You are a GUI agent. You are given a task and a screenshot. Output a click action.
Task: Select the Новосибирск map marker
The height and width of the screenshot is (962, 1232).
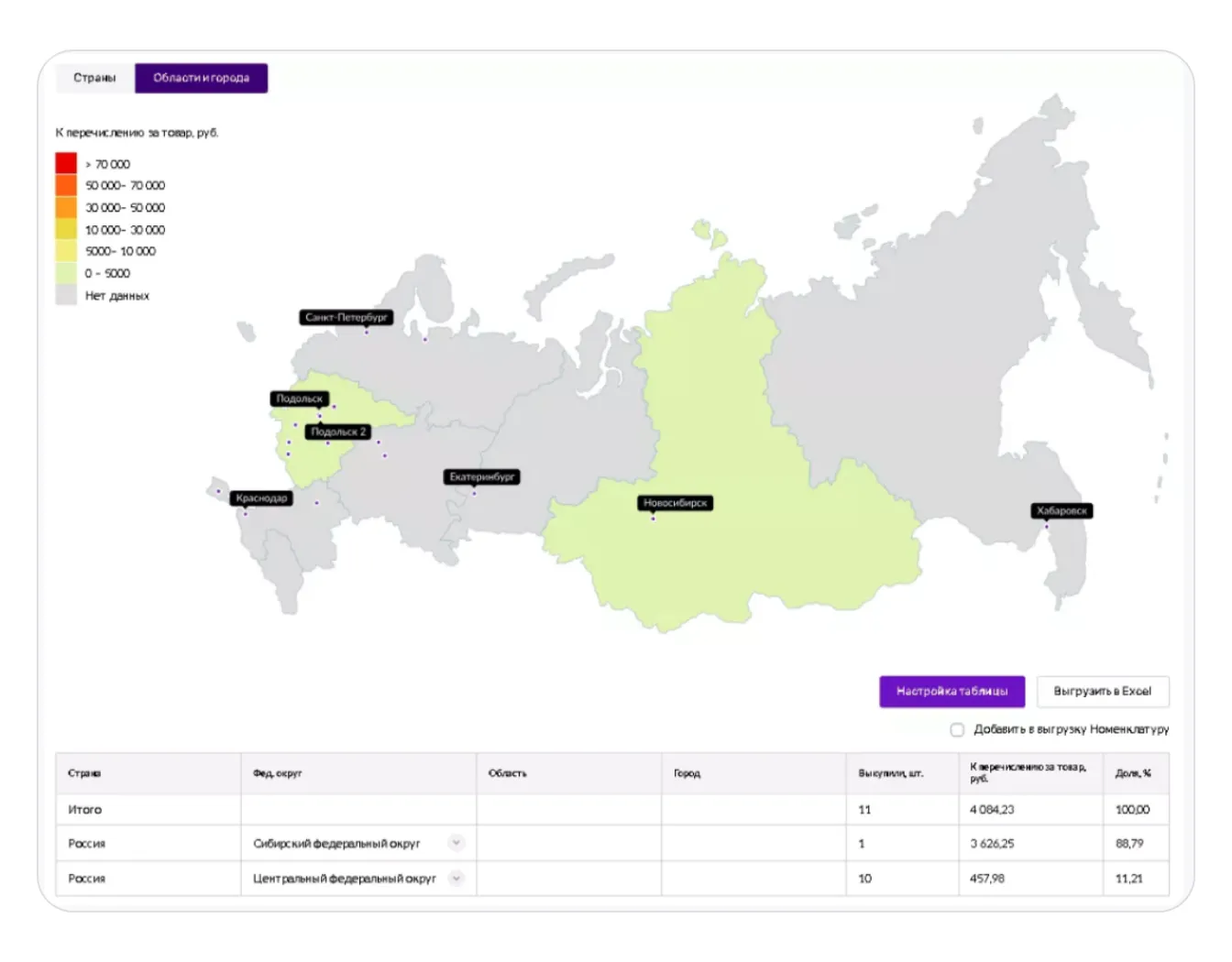[675, 503]
